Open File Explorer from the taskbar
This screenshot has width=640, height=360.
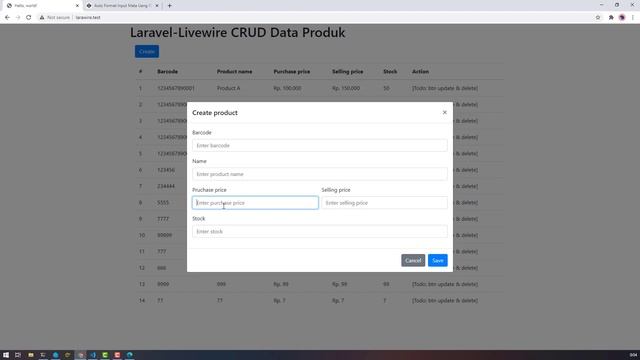(x=31, y=355)
